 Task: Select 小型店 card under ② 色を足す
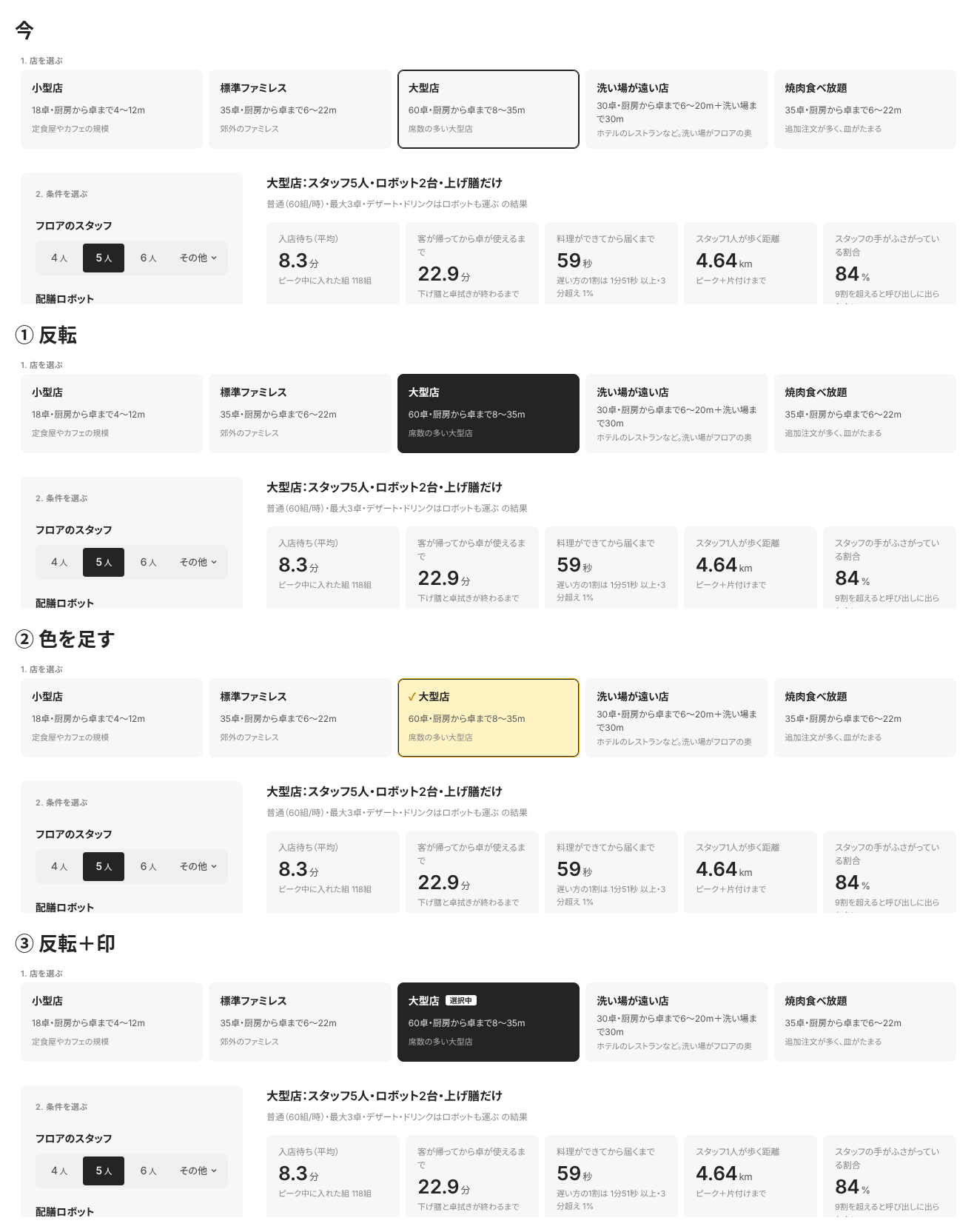point(112,718)
